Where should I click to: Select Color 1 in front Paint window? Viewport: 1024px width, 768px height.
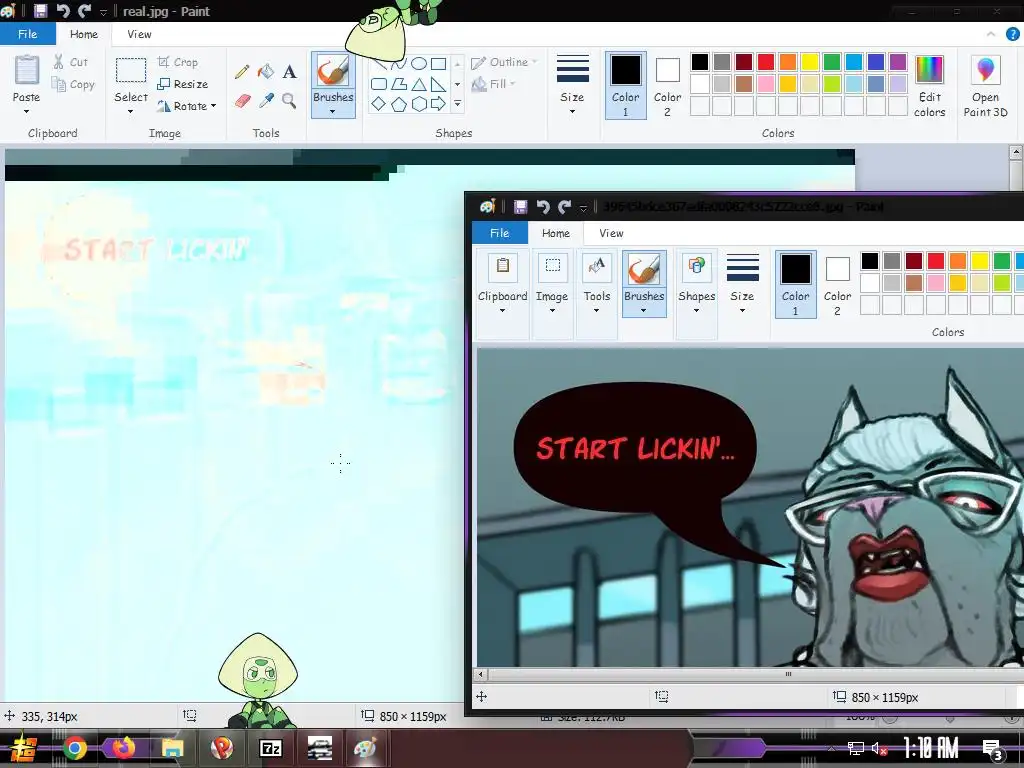click(795, 285)
